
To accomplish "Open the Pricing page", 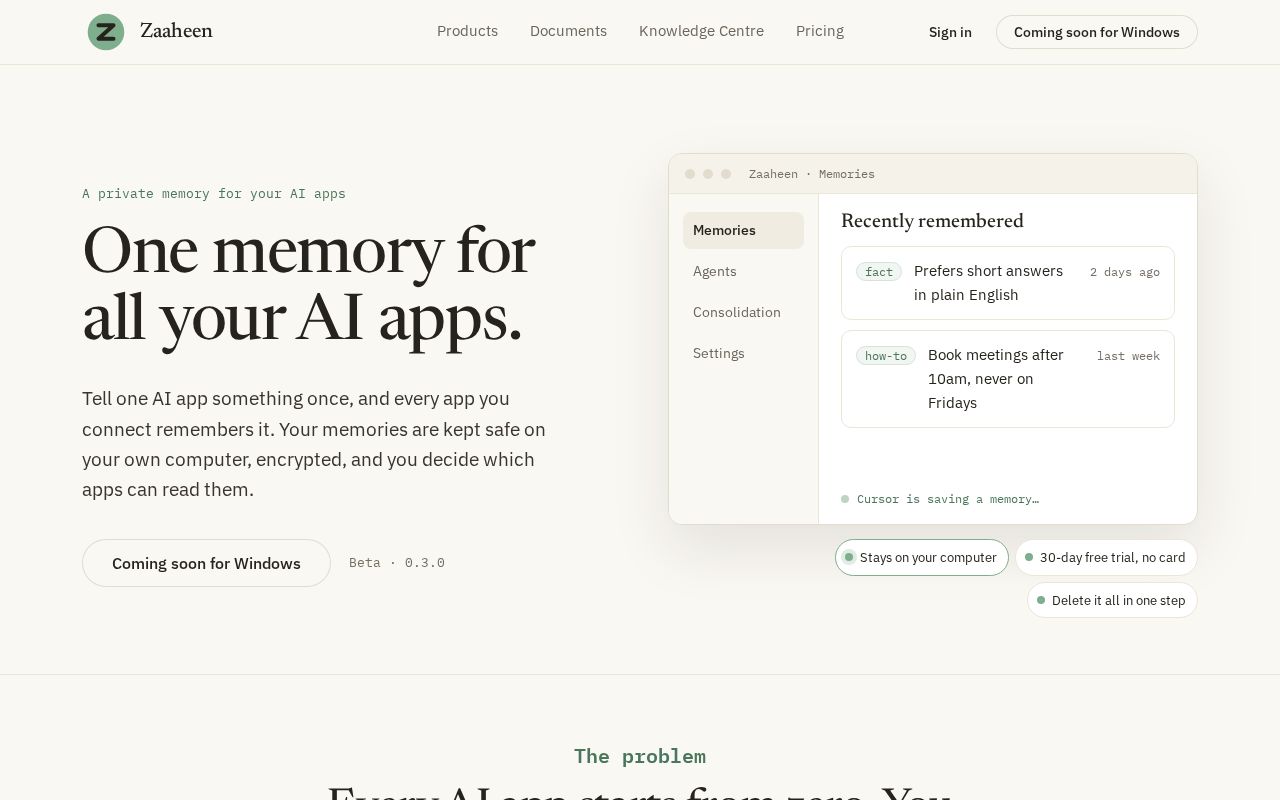I will [x=820, y=31].
